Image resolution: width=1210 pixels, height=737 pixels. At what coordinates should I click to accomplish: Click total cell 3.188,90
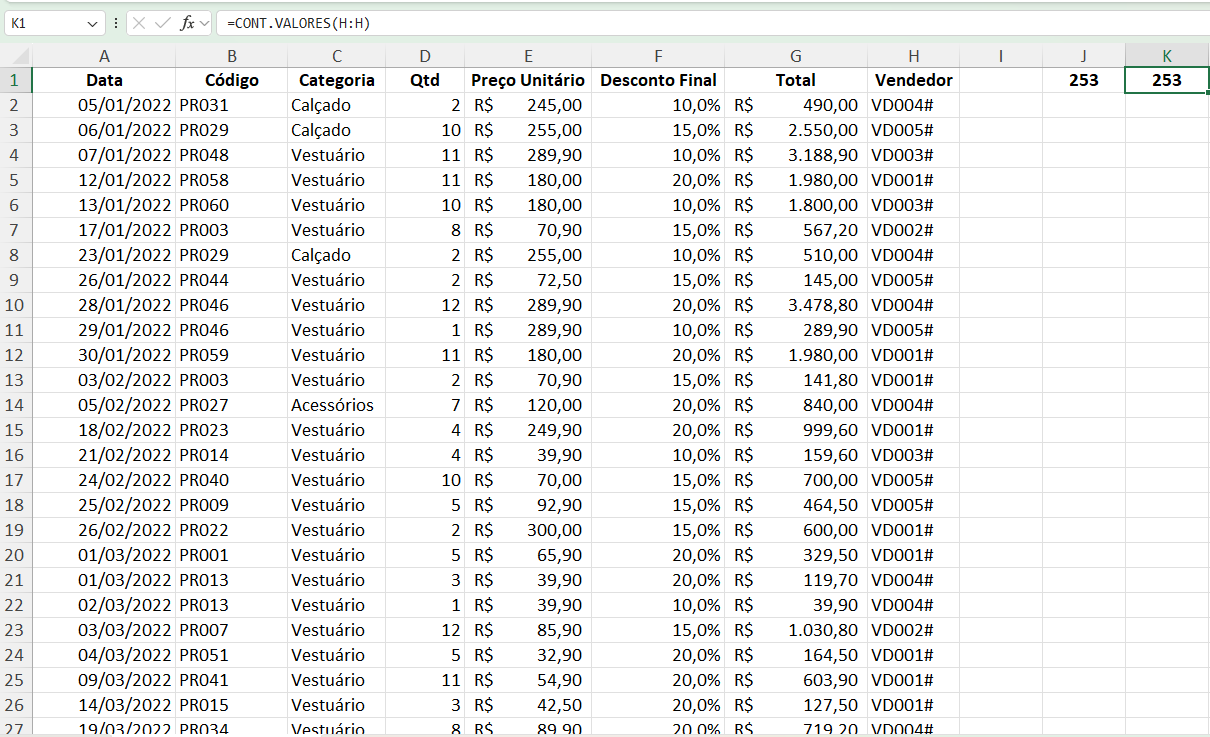[x=795, y=155]
